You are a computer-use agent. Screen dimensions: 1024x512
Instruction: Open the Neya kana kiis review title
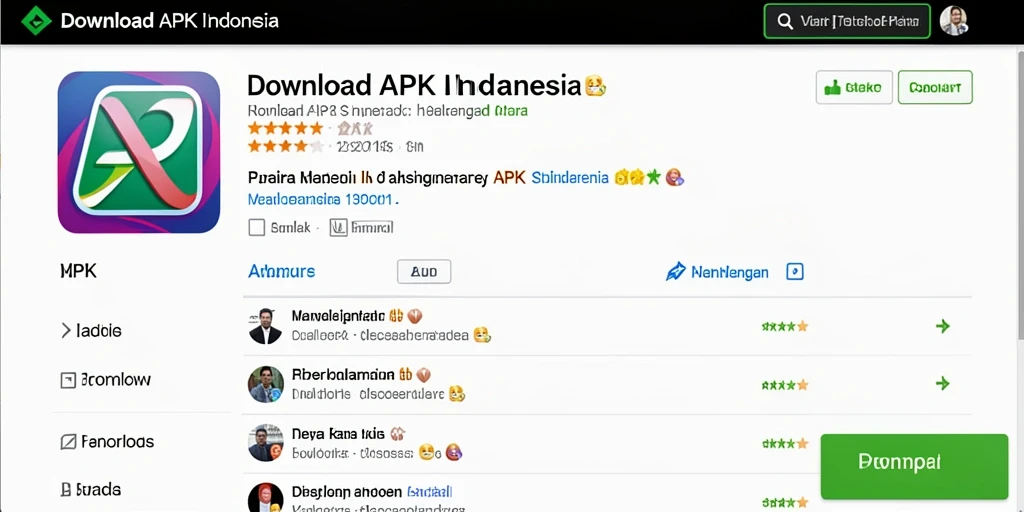point(338,434)
